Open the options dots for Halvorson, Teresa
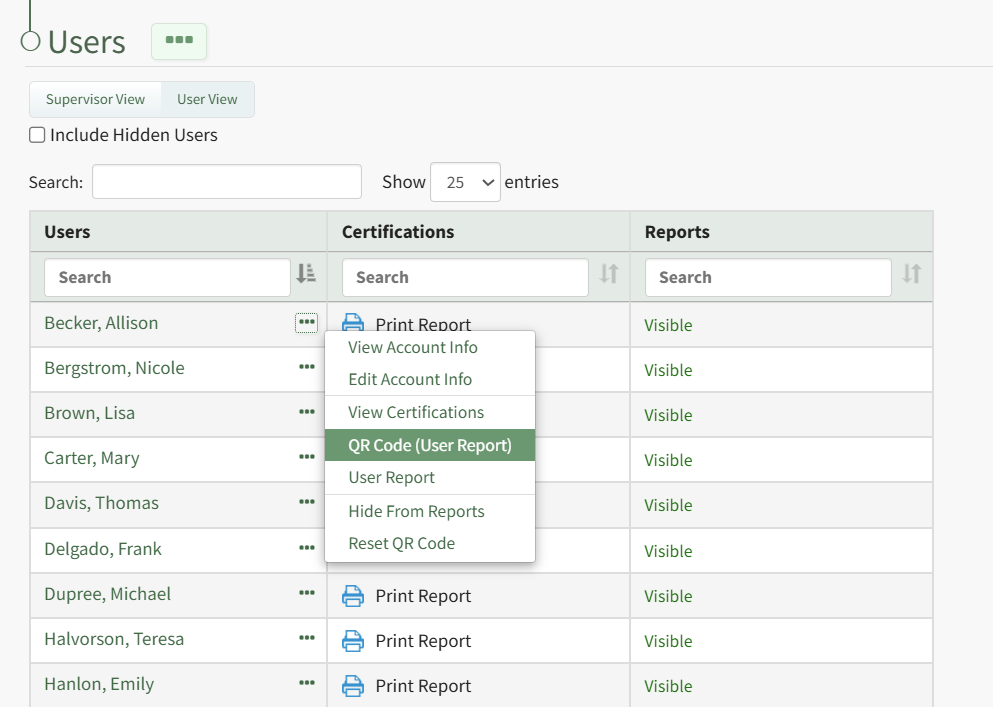Viewport: 993px width, 707px height. [307, 639]
